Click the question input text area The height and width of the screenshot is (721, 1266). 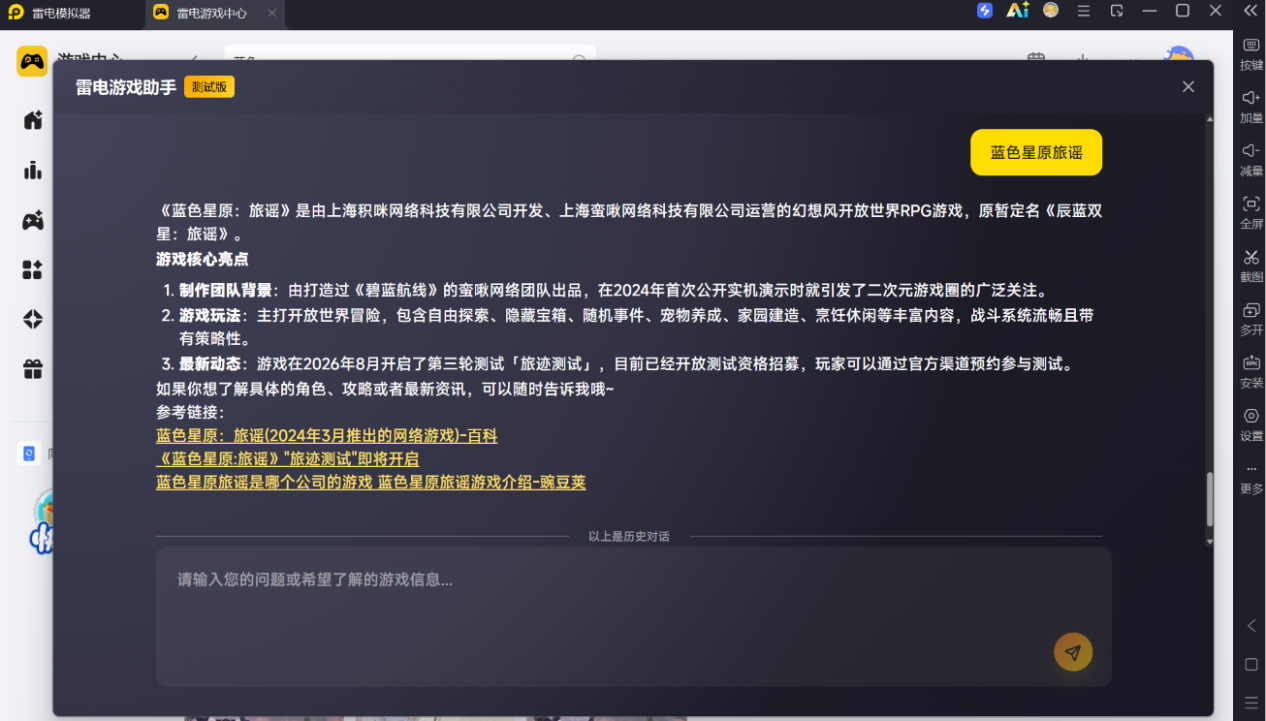(x=634, y=616)
